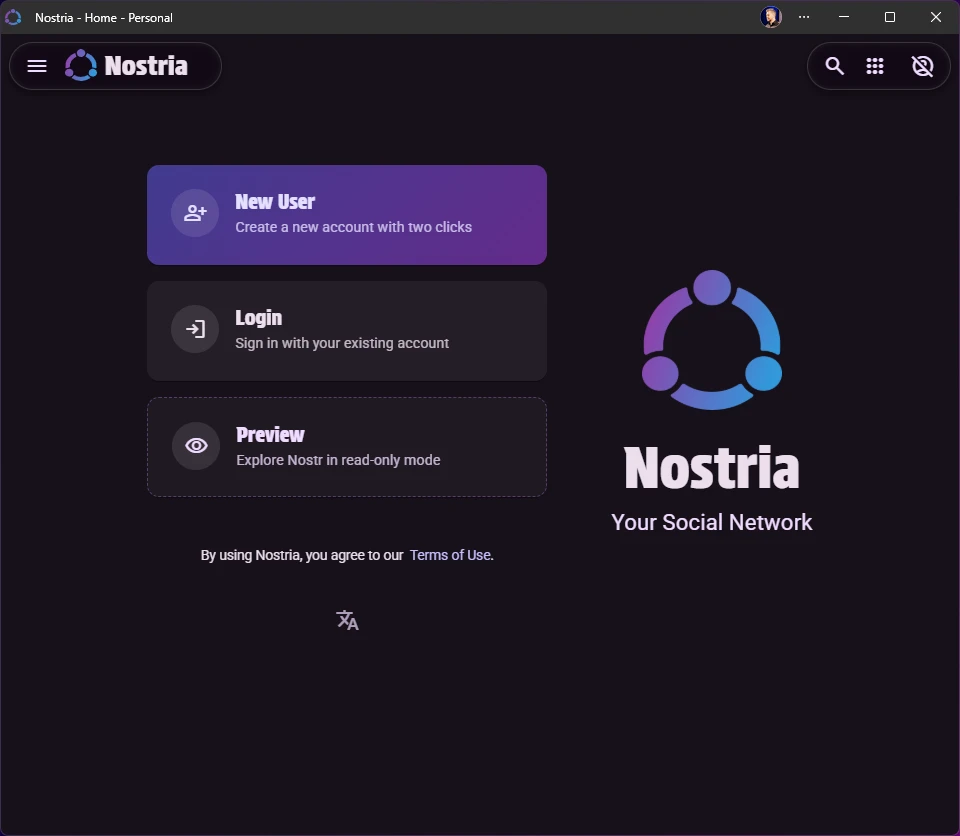This screenshot has height=836, width=960.
Task: Open the language translate selector
Action: (347, 620)
